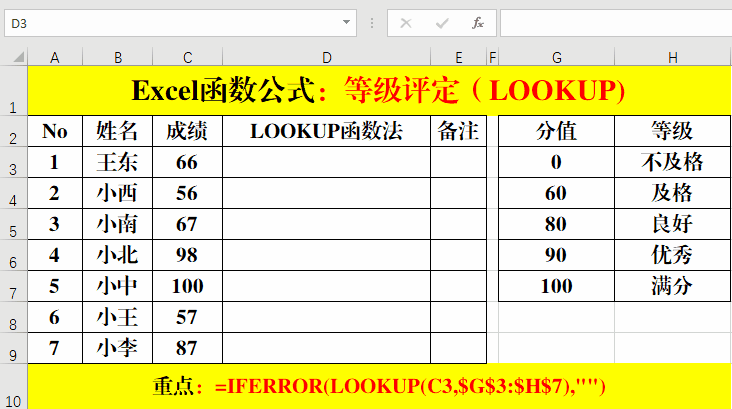Select column B header
Image resolution: width=732 pixels, height=409 pixels.
(118, 57)
